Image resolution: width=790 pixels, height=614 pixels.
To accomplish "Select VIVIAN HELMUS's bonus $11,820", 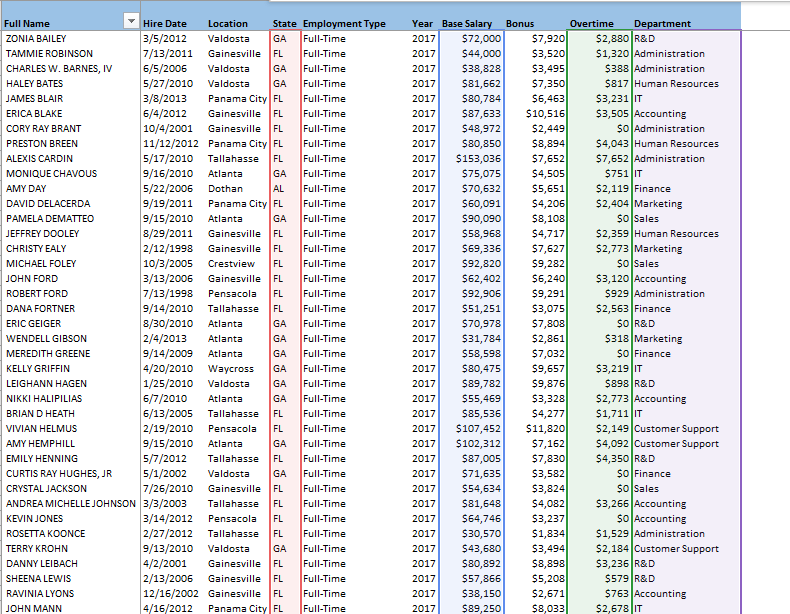I will coord(545,429).
